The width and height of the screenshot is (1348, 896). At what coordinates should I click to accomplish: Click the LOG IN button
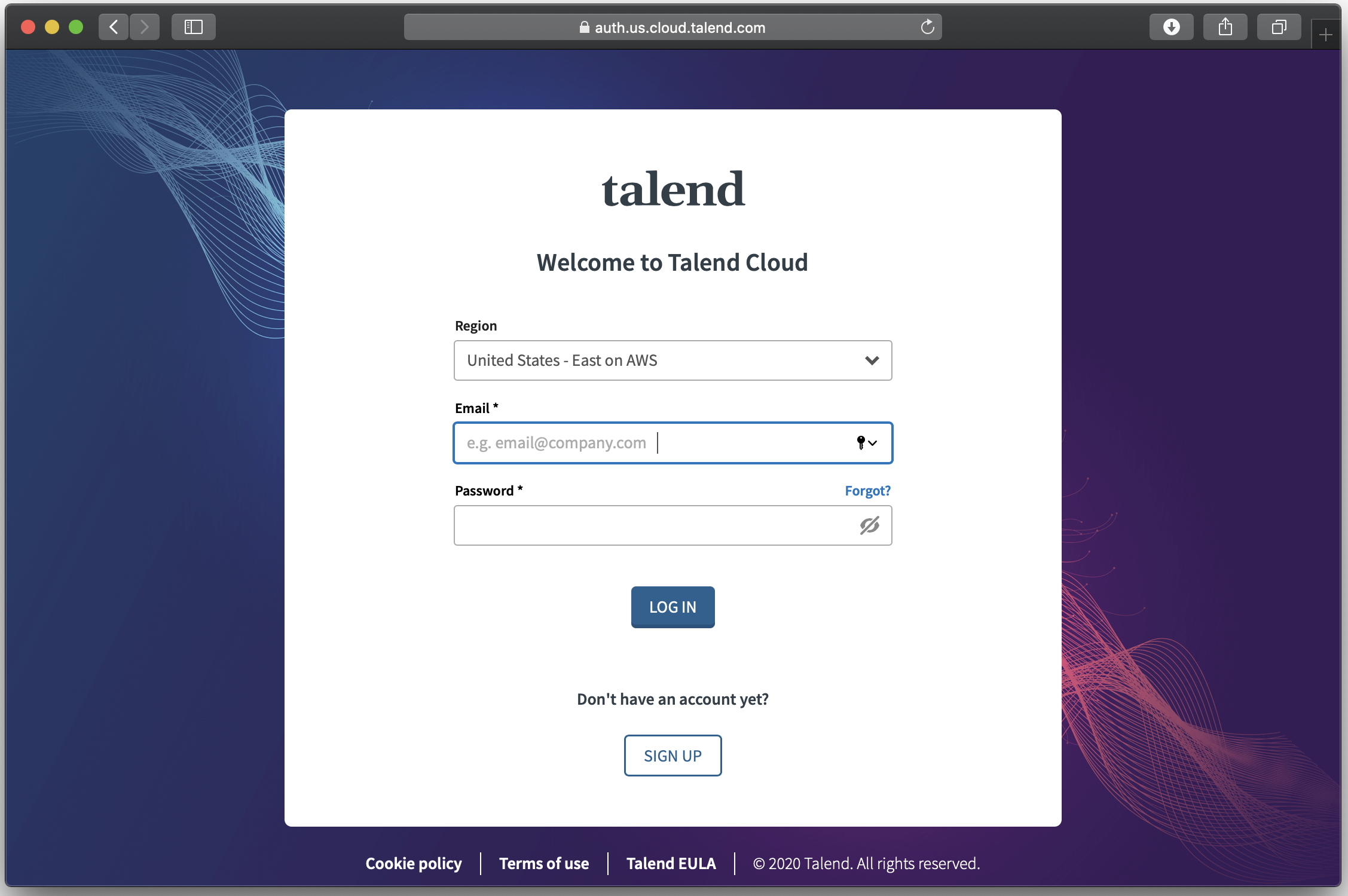tap(672, 607)
